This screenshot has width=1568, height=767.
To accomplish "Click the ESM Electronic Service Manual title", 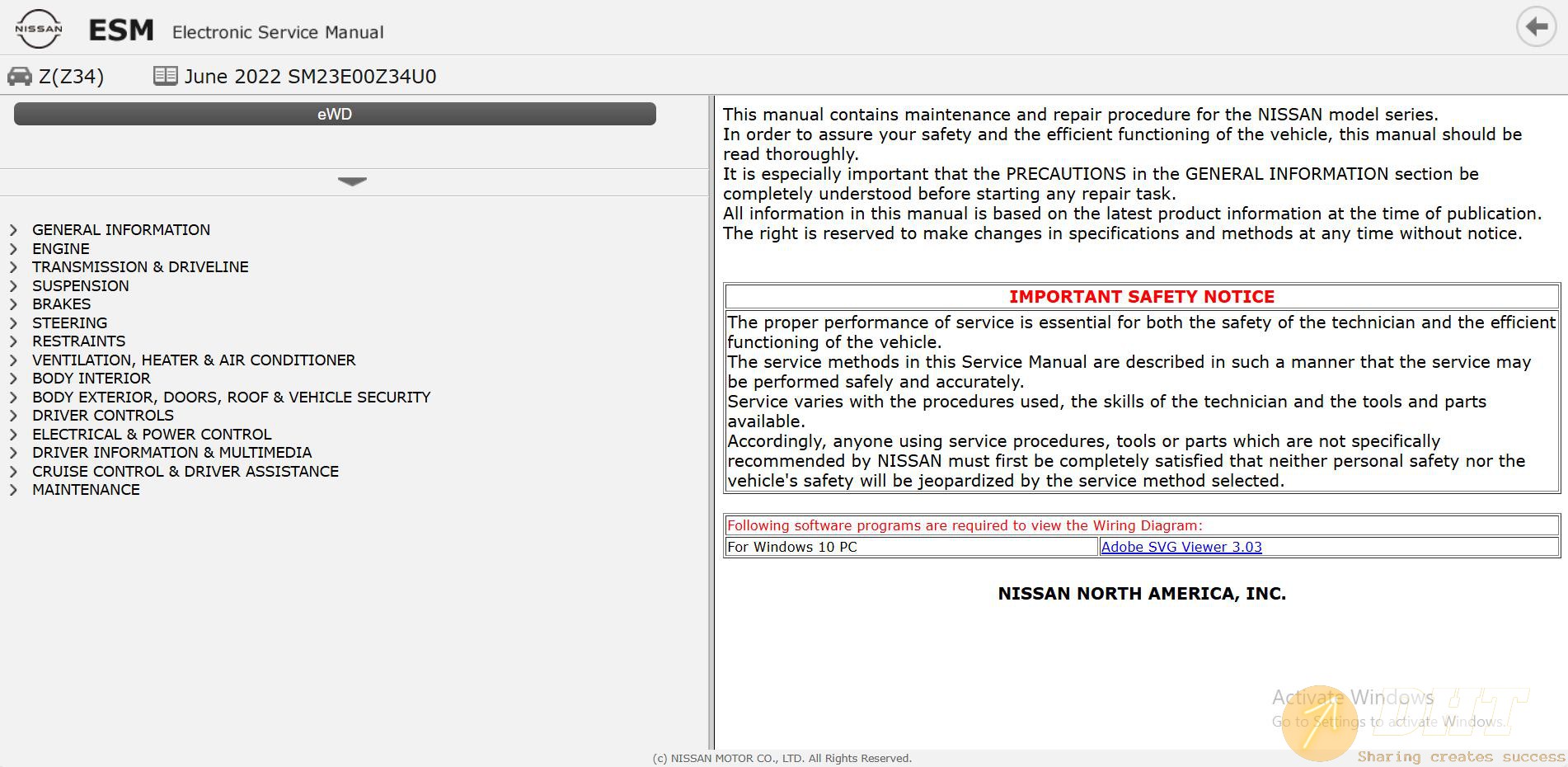I will [x=237, y=31].
